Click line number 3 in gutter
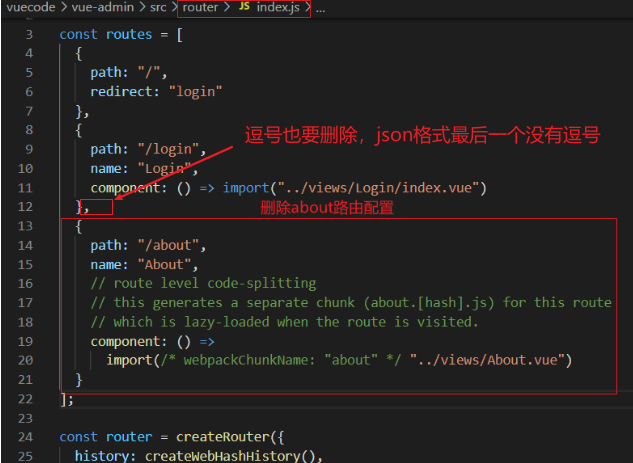The image size is (633, 463). pos(29,34)
